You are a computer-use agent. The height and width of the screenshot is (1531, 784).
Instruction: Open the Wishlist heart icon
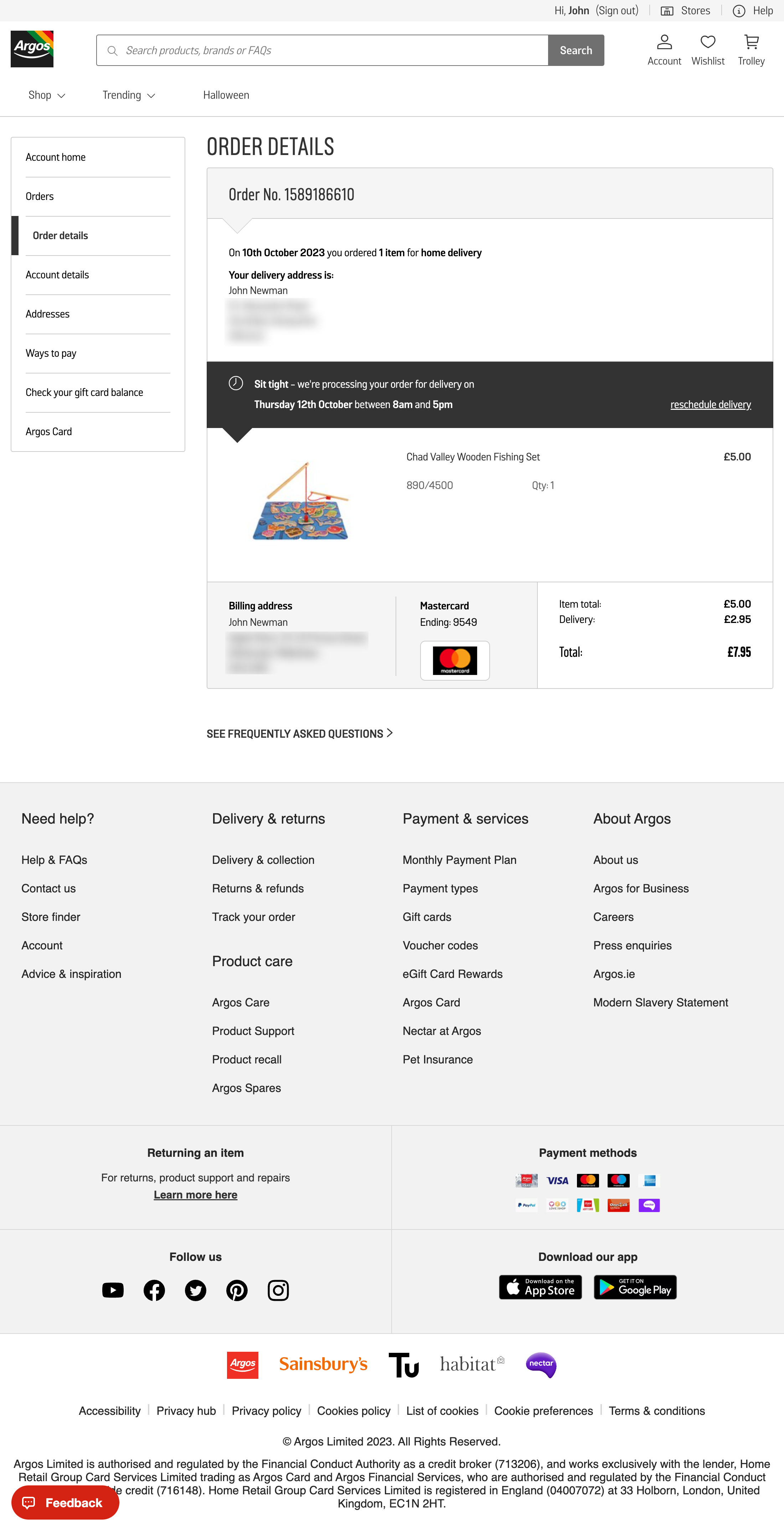(707, 42)
